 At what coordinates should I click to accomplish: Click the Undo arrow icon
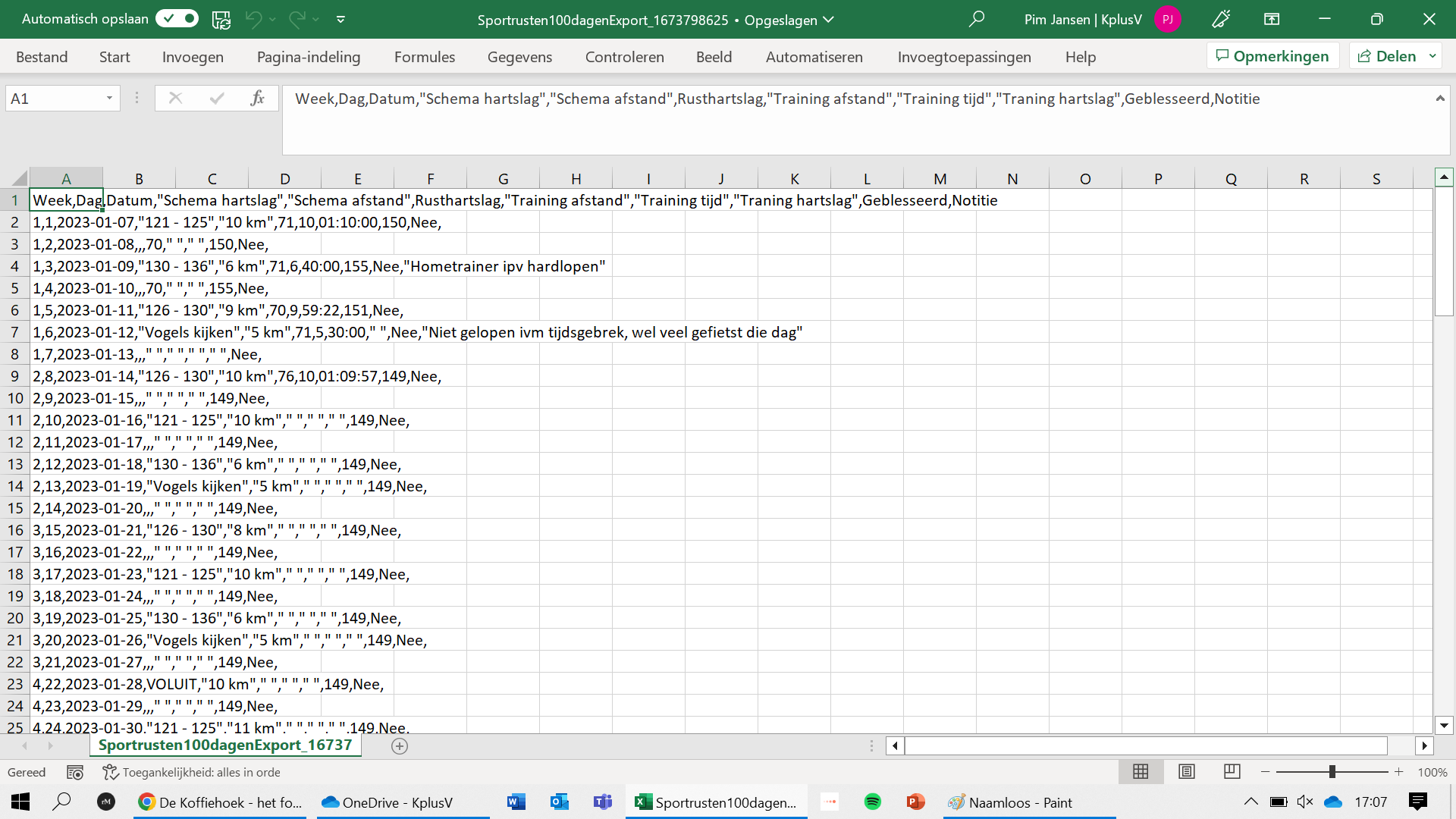pyautogui.click(x=254, y=20)
